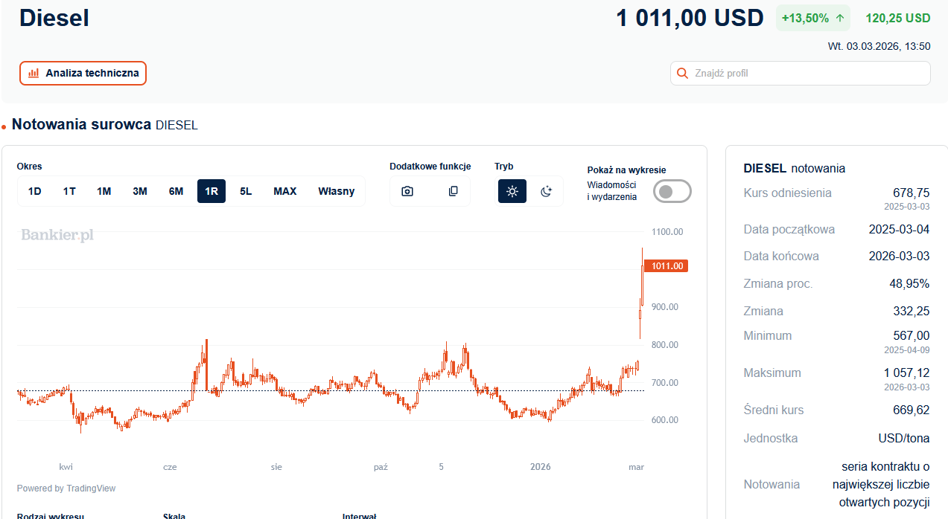The width and height of the screenshot is (948, 519).
Task: Click the Maksimum value 1 057,12
Action: pos(907,373)
